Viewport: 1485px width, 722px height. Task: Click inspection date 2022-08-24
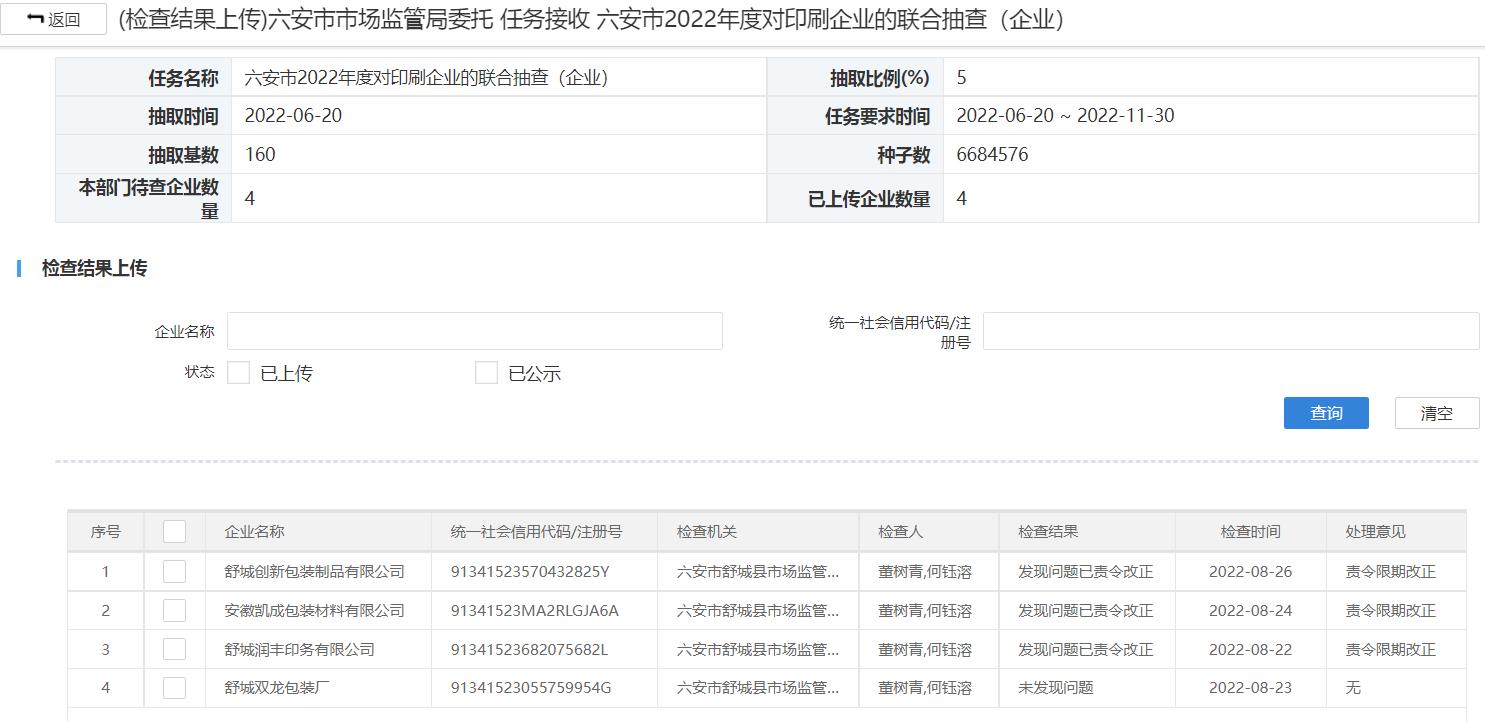[1250, 611]
